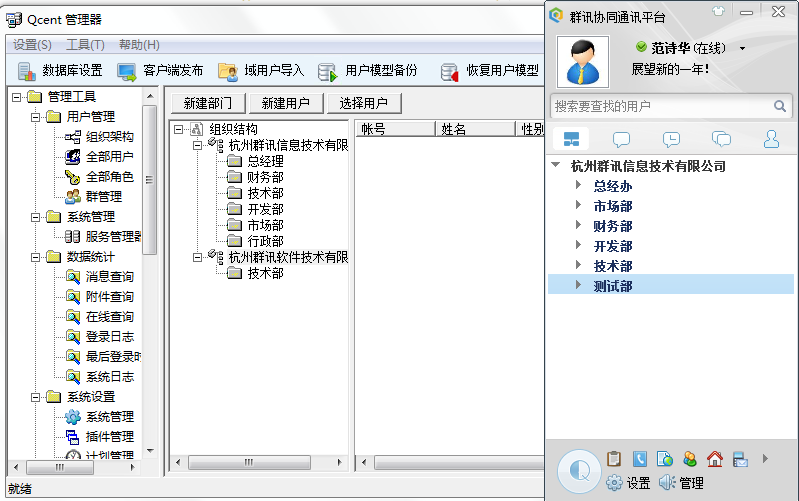Click the 新建部门 button
This screenshot has width=799, height=501.
click(208, 103)
